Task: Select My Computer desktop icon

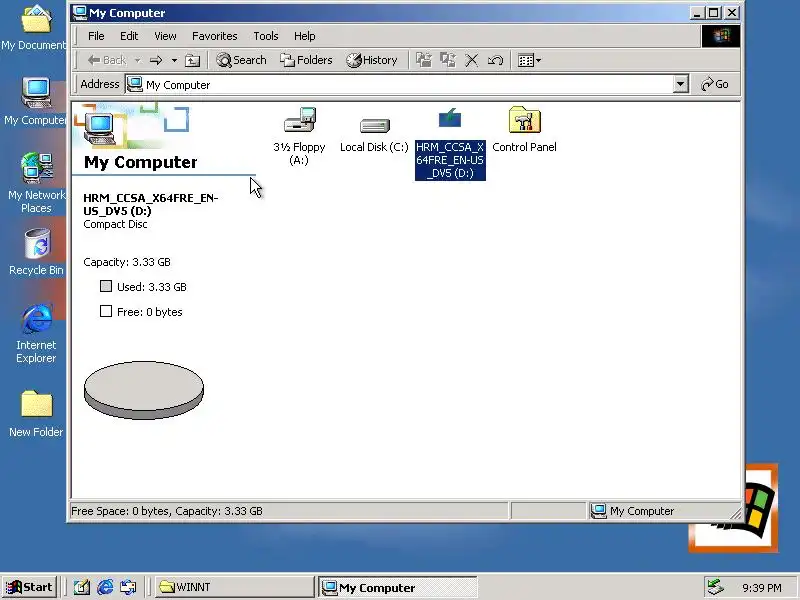Action: tap(35, 102)
